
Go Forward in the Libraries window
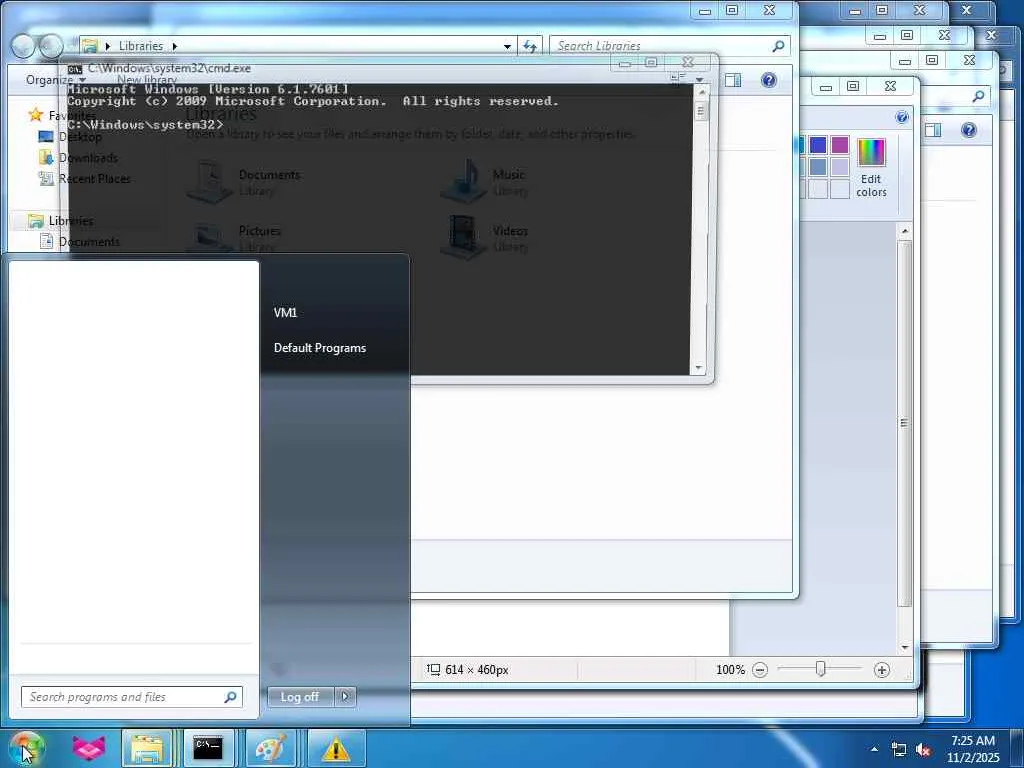click(50, 46)
